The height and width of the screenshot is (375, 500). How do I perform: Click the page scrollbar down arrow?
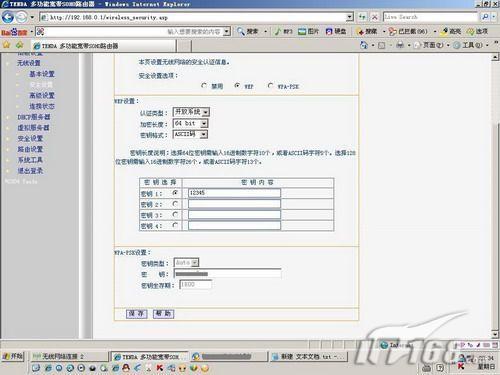[x=495, y=334]
